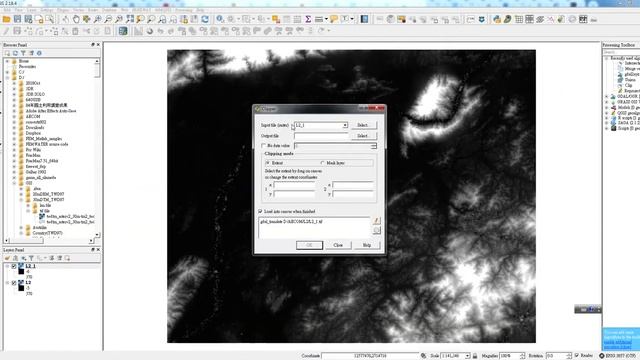
Task: Select the Mask layer radio button
Action: 322,163
